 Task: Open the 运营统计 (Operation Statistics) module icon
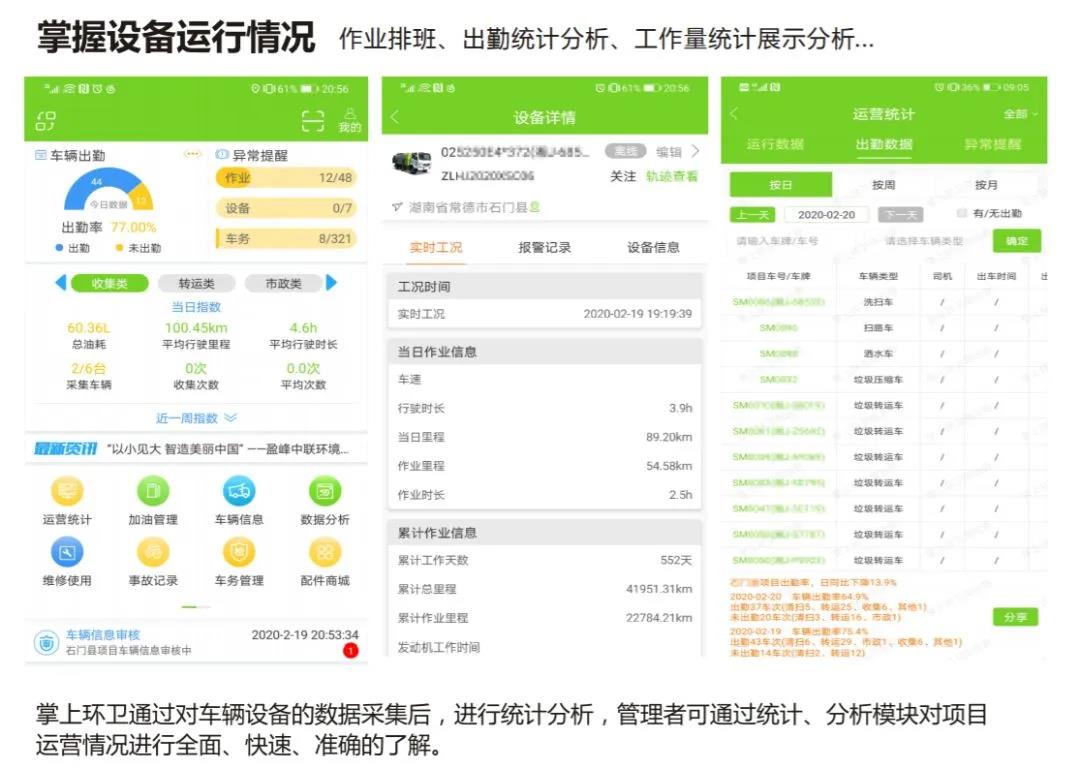click(66, 492)
